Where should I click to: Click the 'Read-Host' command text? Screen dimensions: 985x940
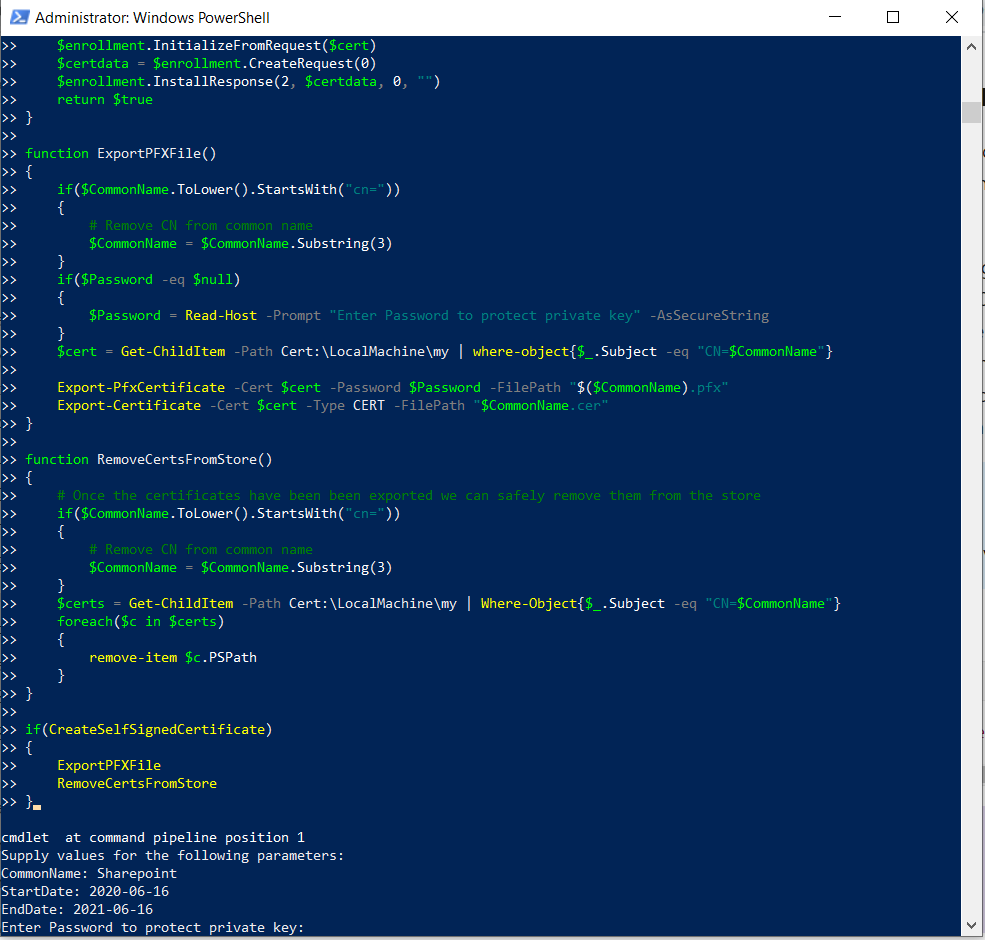click(x=221, y=315)
